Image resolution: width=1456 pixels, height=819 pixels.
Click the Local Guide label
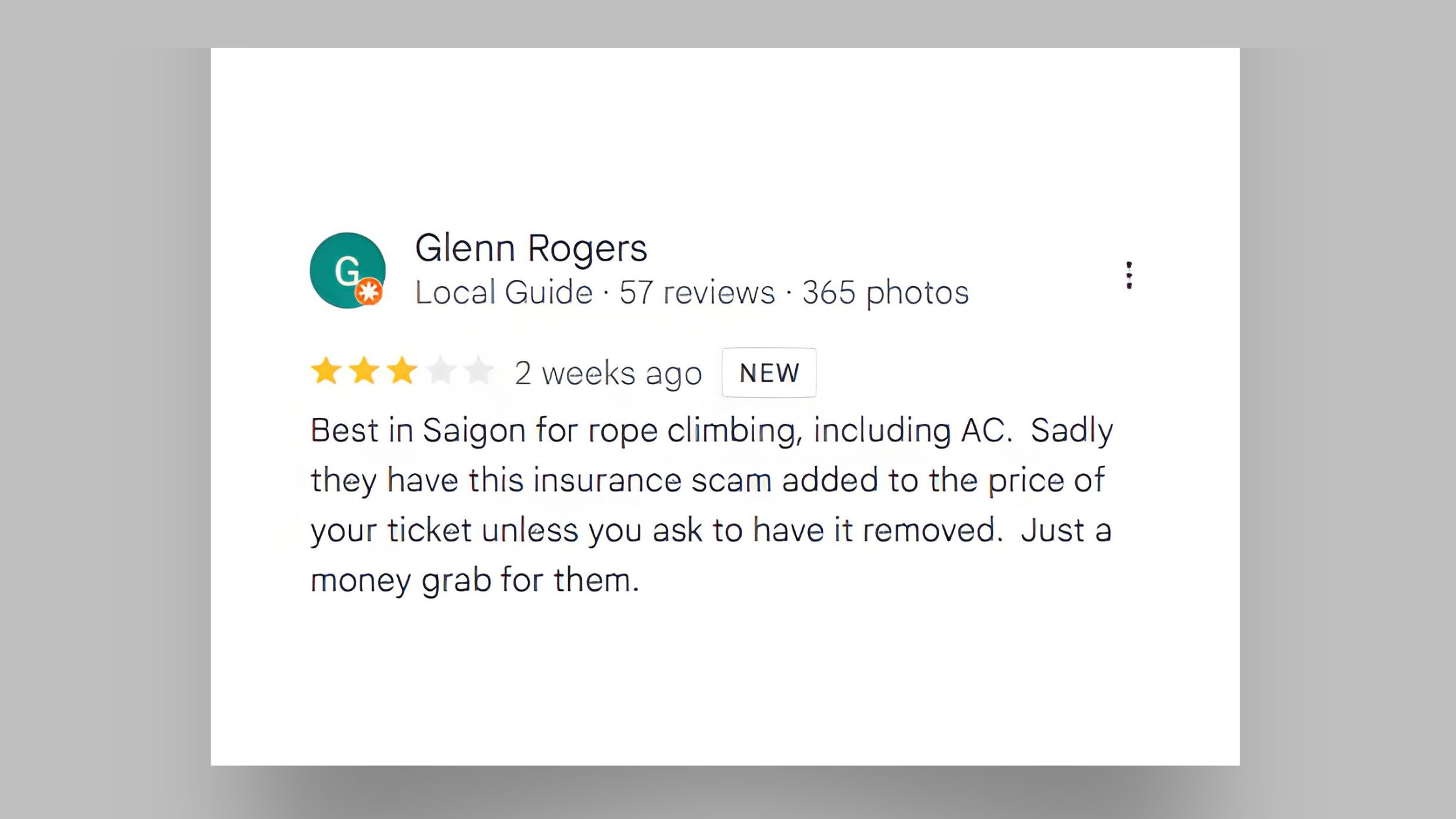click(x=504, y=292)
